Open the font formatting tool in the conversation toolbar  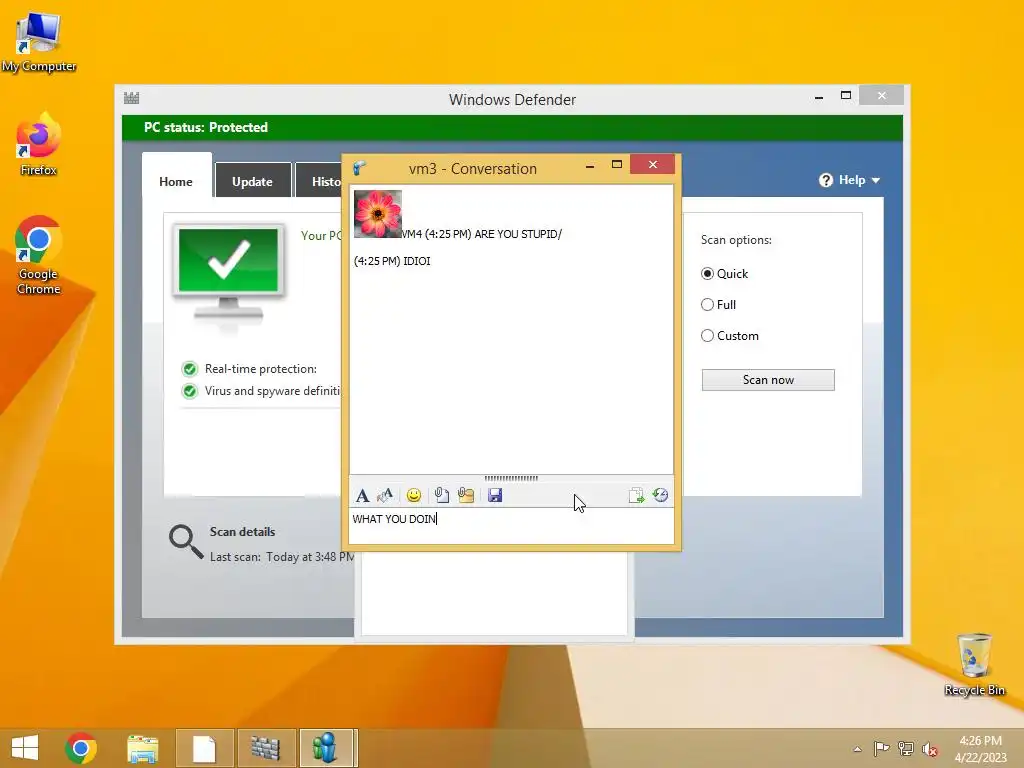tap(362, 496)
